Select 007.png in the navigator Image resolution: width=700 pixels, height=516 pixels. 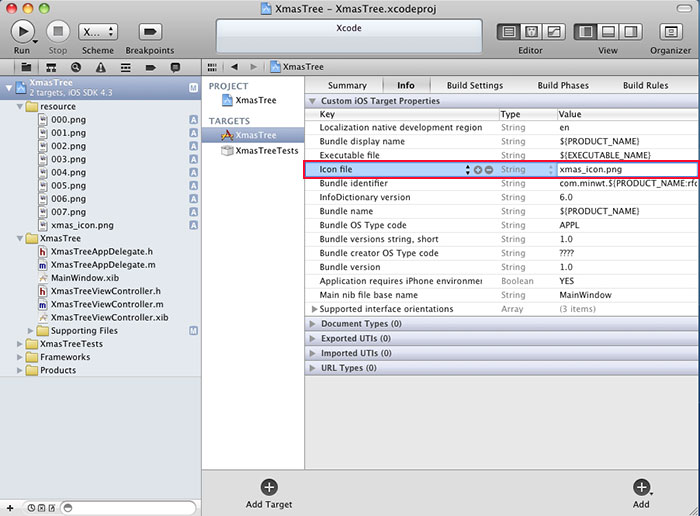coord(68,212)
